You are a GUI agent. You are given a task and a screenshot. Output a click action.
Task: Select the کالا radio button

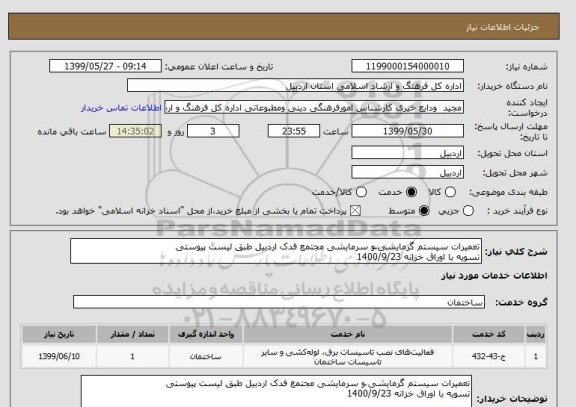coord(450,192)
